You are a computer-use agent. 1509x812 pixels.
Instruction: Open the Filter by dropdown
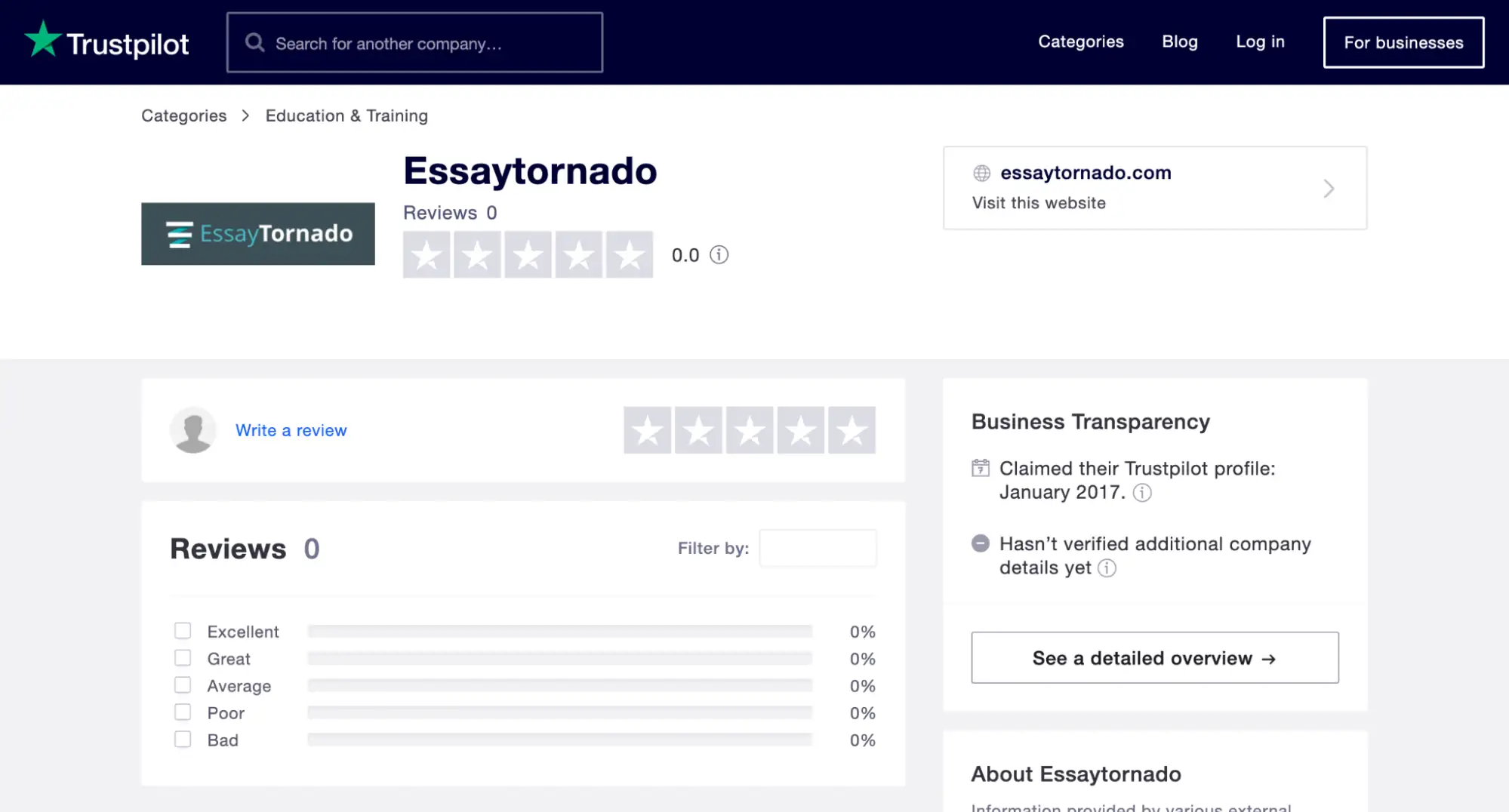coord(818,547)
